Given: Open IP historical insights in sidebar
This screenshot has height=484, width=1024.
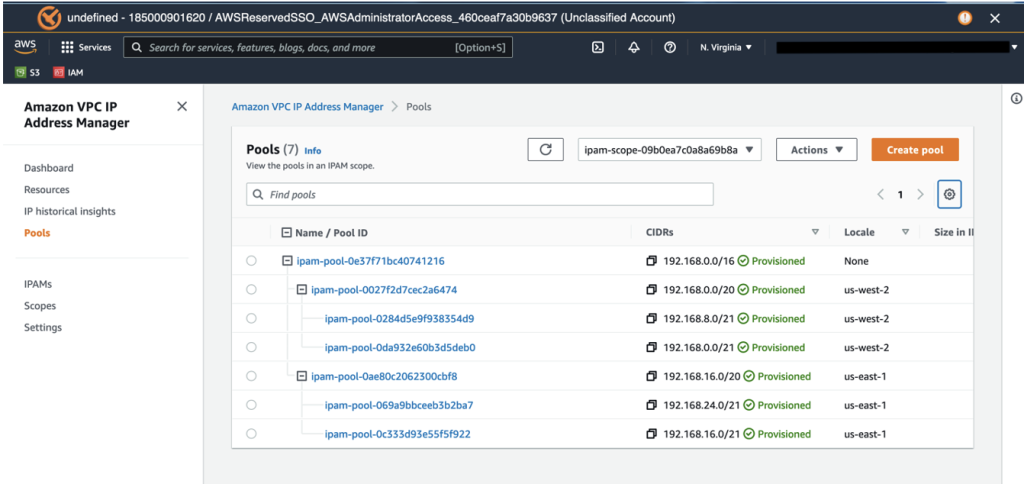Looking at the screenshot, I should (70, 211).
